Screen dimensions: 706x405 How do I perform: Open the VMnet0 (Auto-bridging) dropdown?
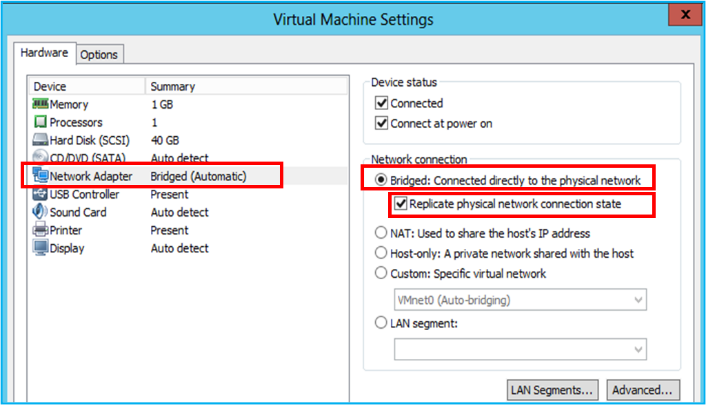pyautogui.click(x=520, y=299)
